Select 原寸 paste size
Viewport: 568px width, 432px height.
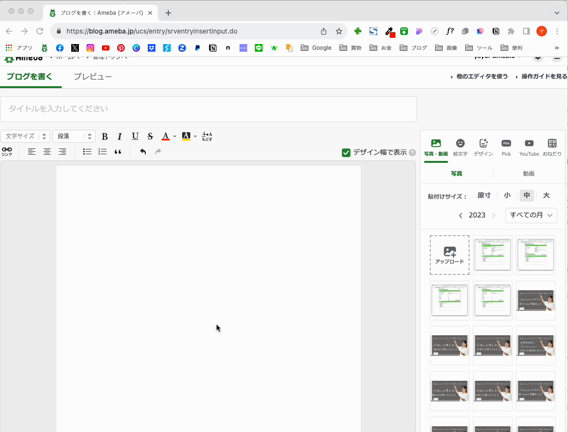(x=484, y=196)
